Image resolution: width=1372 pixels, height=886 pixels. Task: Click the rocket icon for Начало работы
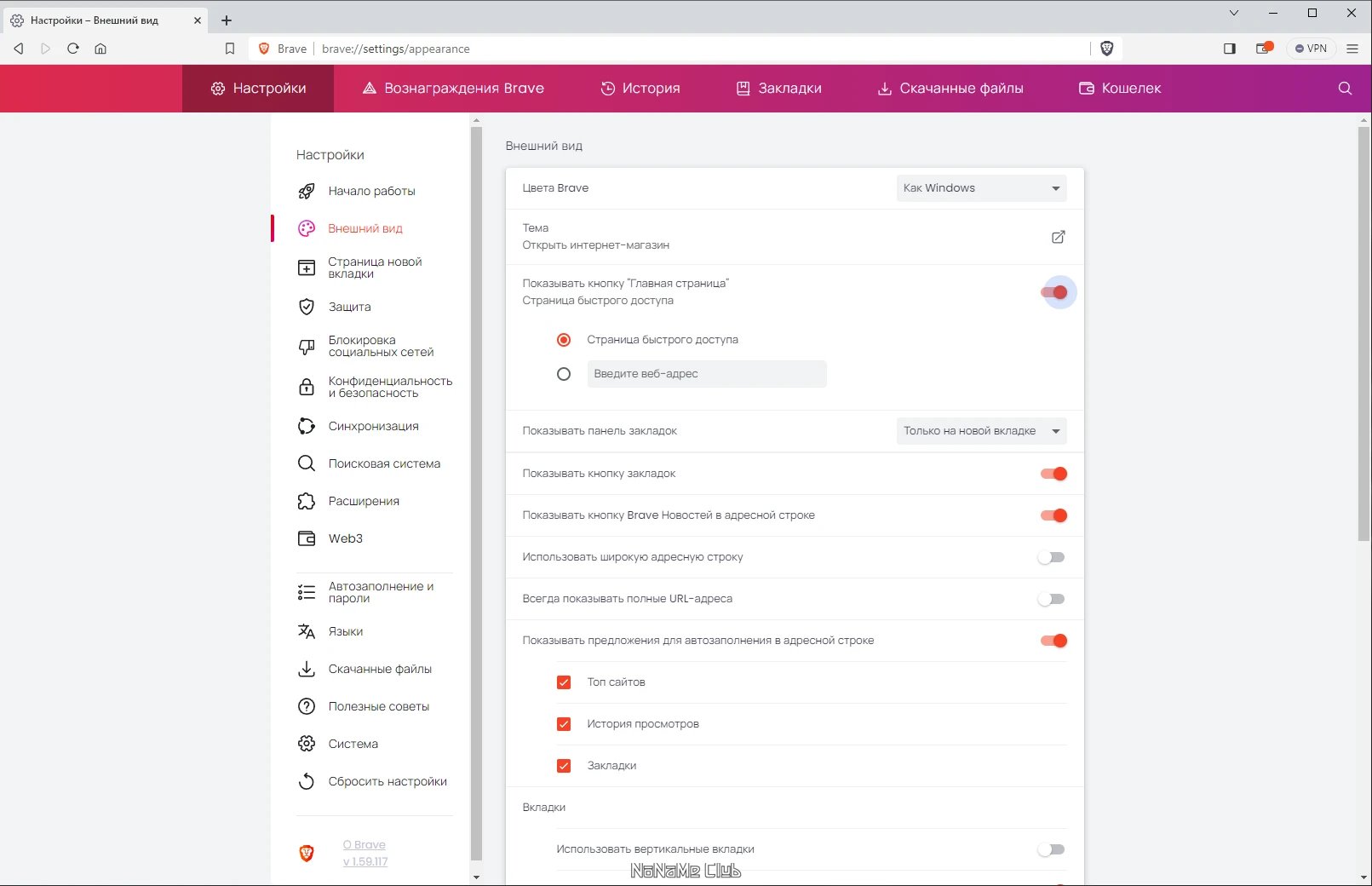(x=307, y=192)
